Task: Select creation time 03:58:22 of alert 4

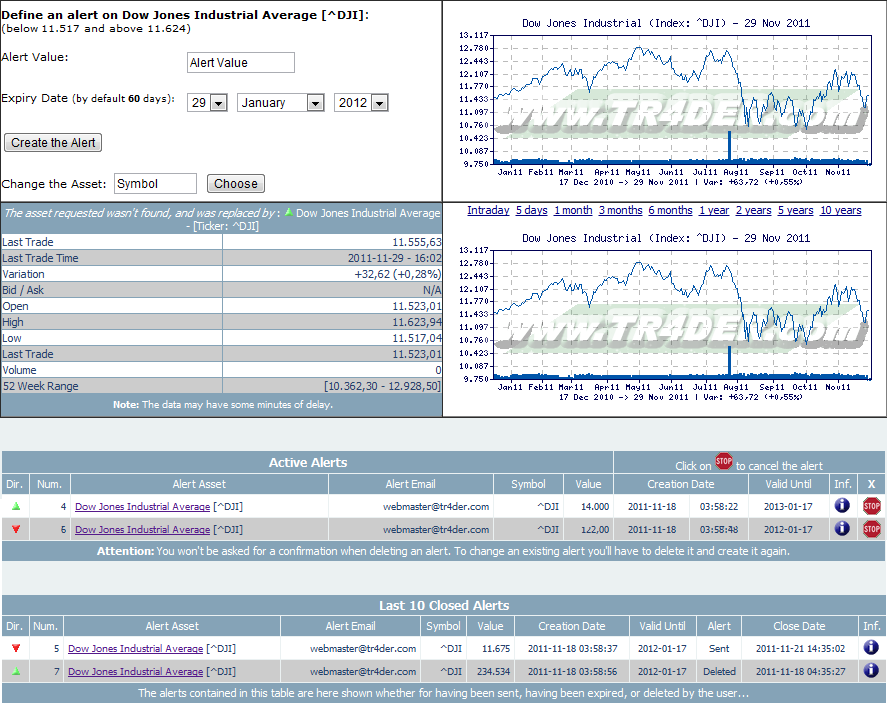Action: tap(719, 507)
